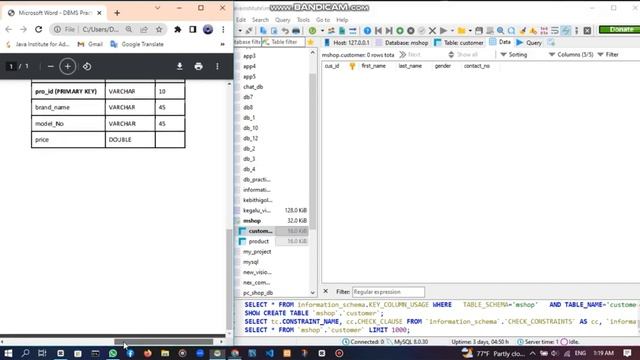Close the filter panel with X
This screenshot has width=640, height=360.
(325, 291)
